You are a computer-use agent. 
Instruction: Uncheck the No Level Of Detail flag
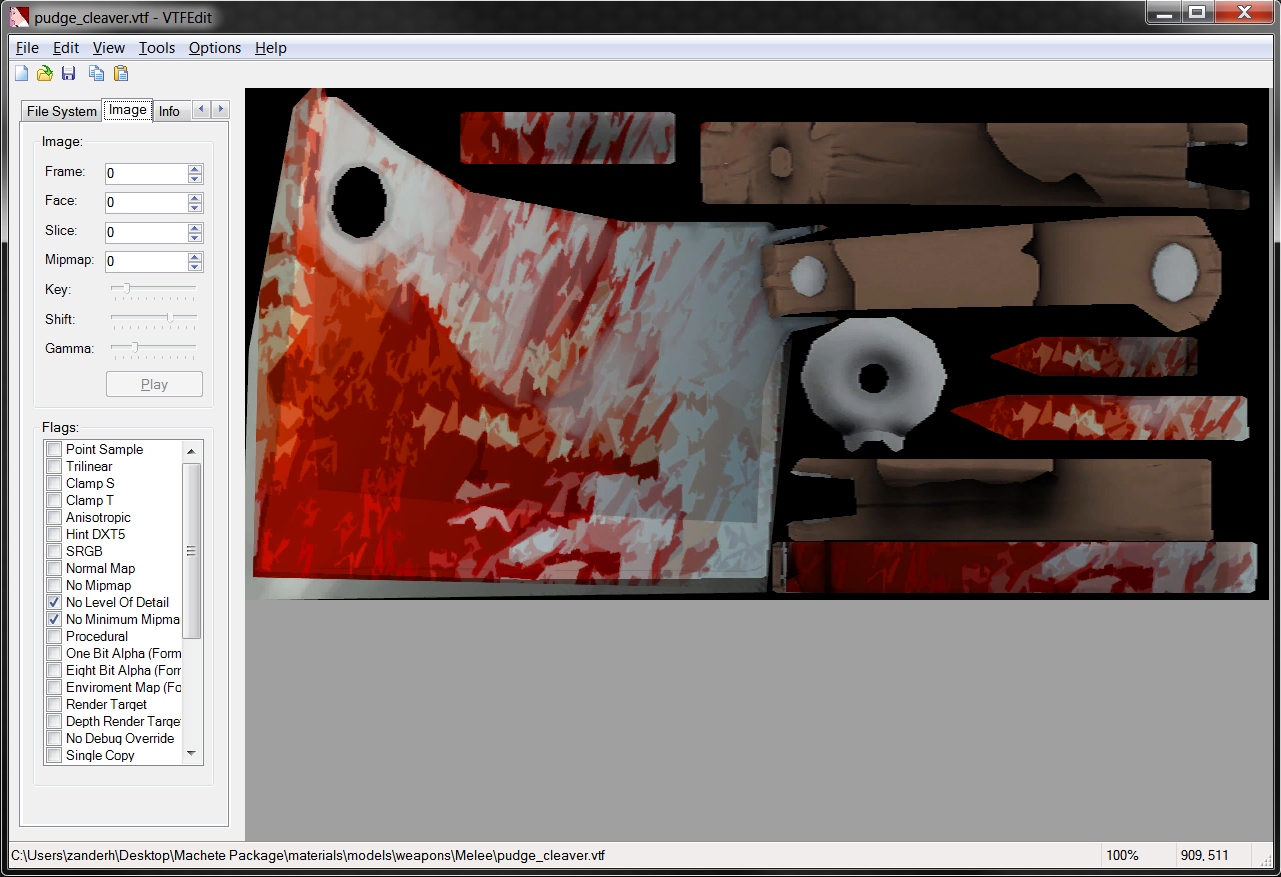[54, 603]
